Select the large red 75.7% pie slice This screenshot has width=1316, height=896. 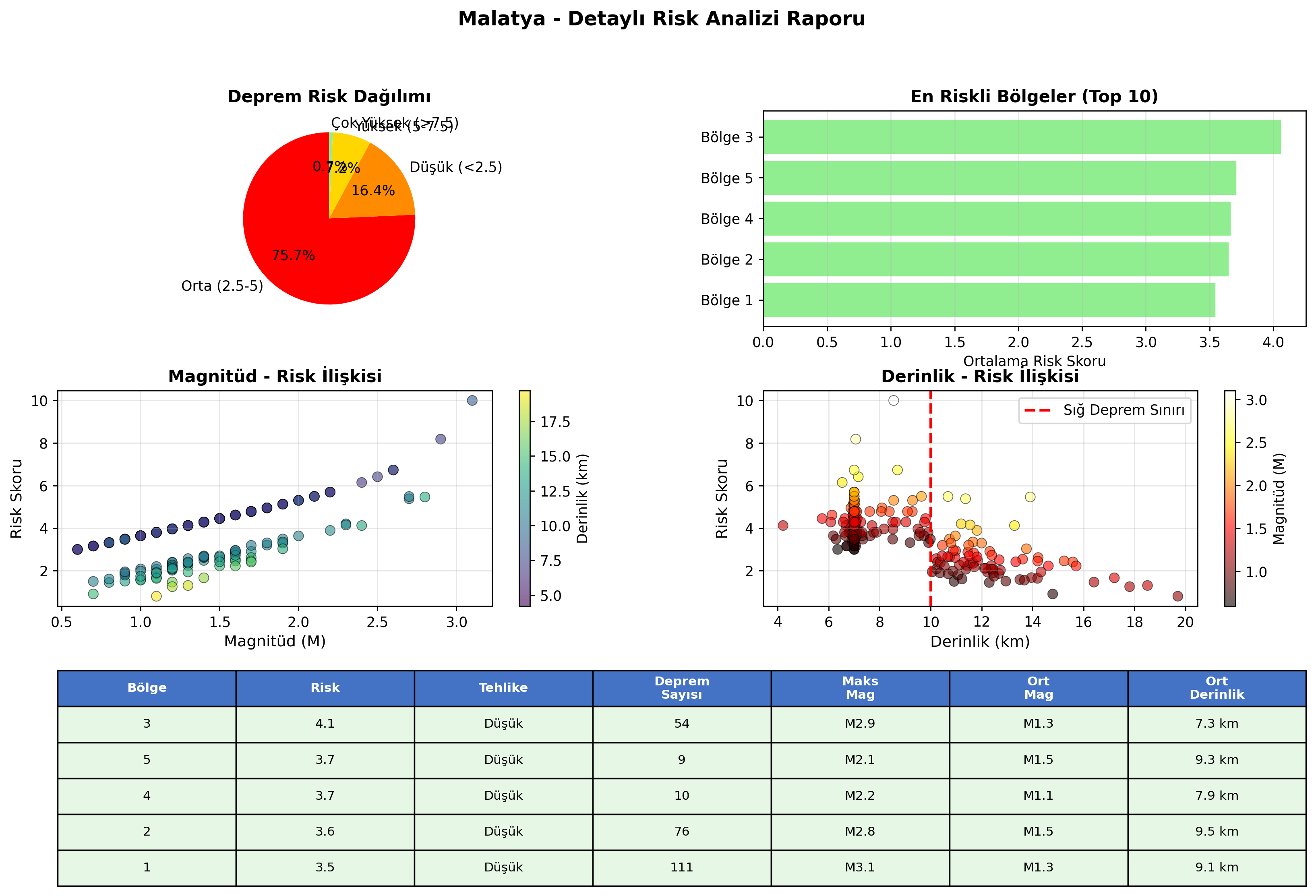pyautogui.click(x=306, y=244)
